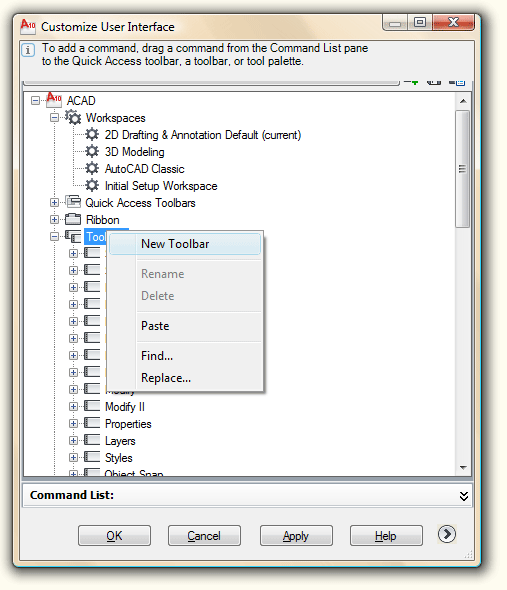Click the Ribbon folder icon
Screen dimensions: 507x590
coord(73,219)
